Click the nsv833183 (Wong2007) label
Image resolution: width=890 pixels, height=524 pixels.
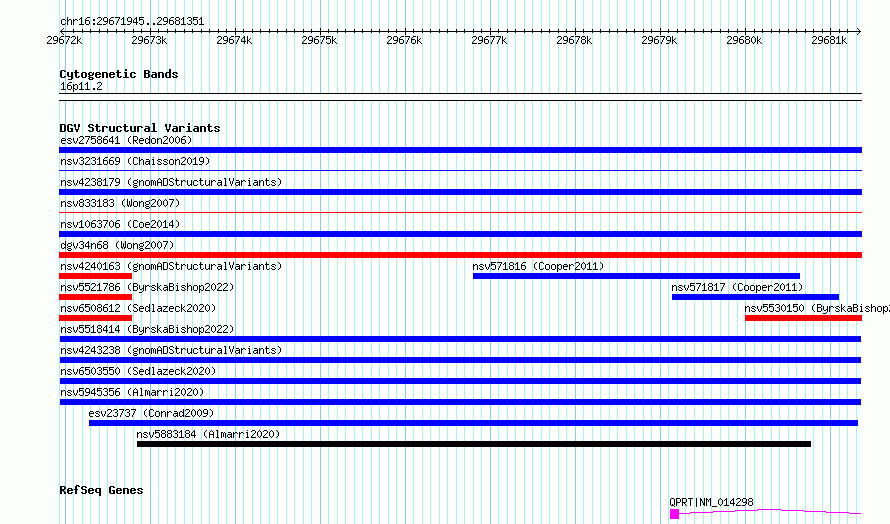coord(120,203)
